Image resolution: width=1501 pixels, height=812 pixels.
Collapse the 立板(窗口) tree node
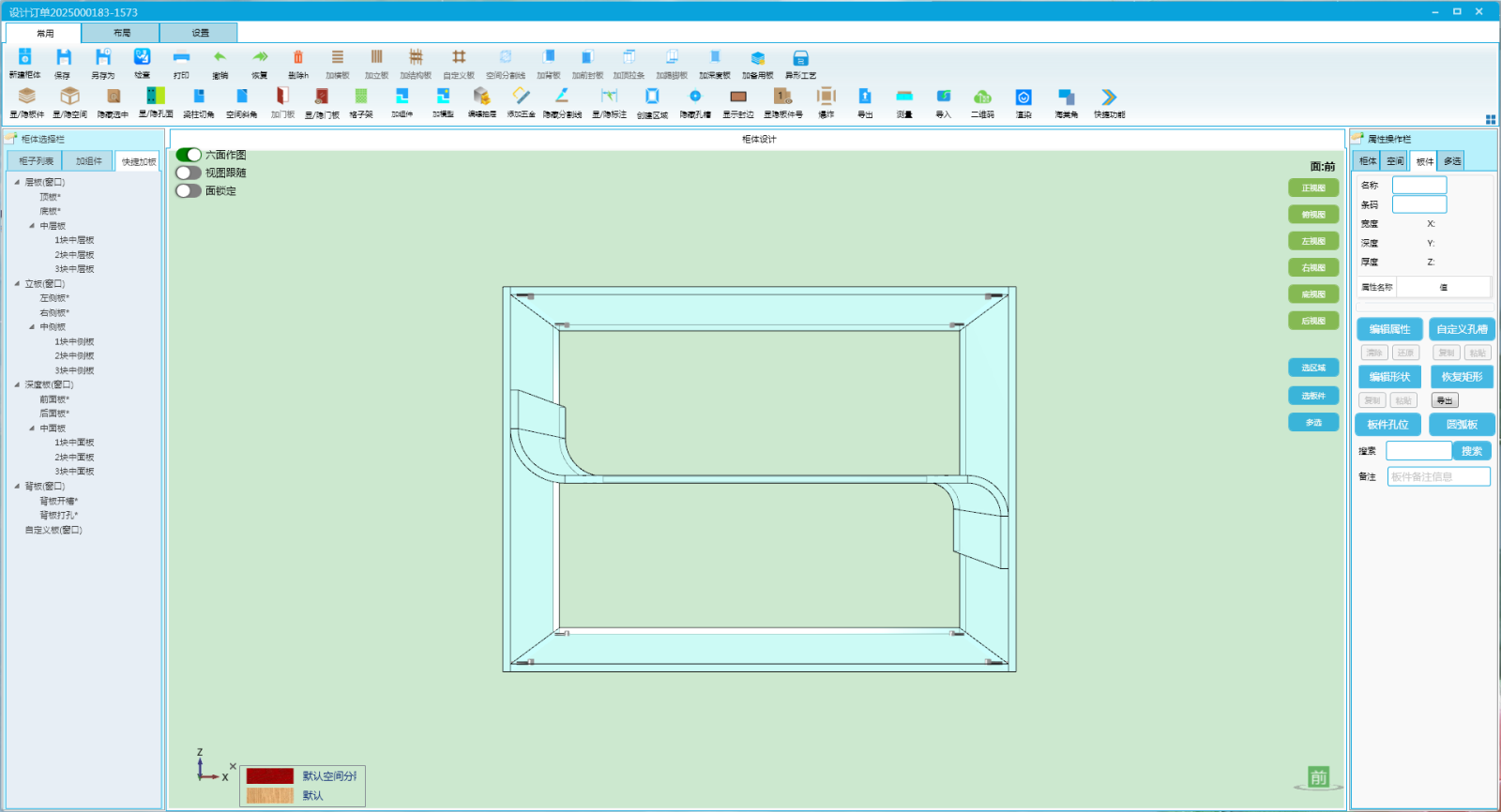17,283
